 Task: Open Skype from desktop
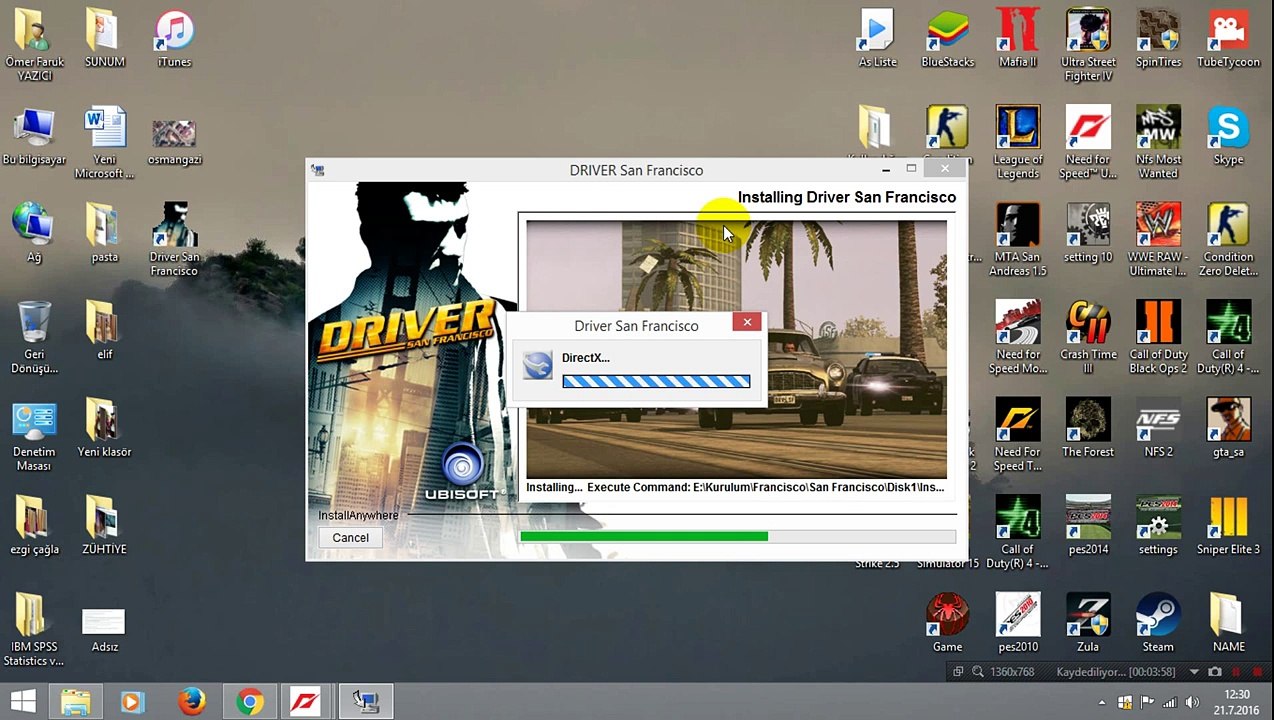coord(1228,137)
